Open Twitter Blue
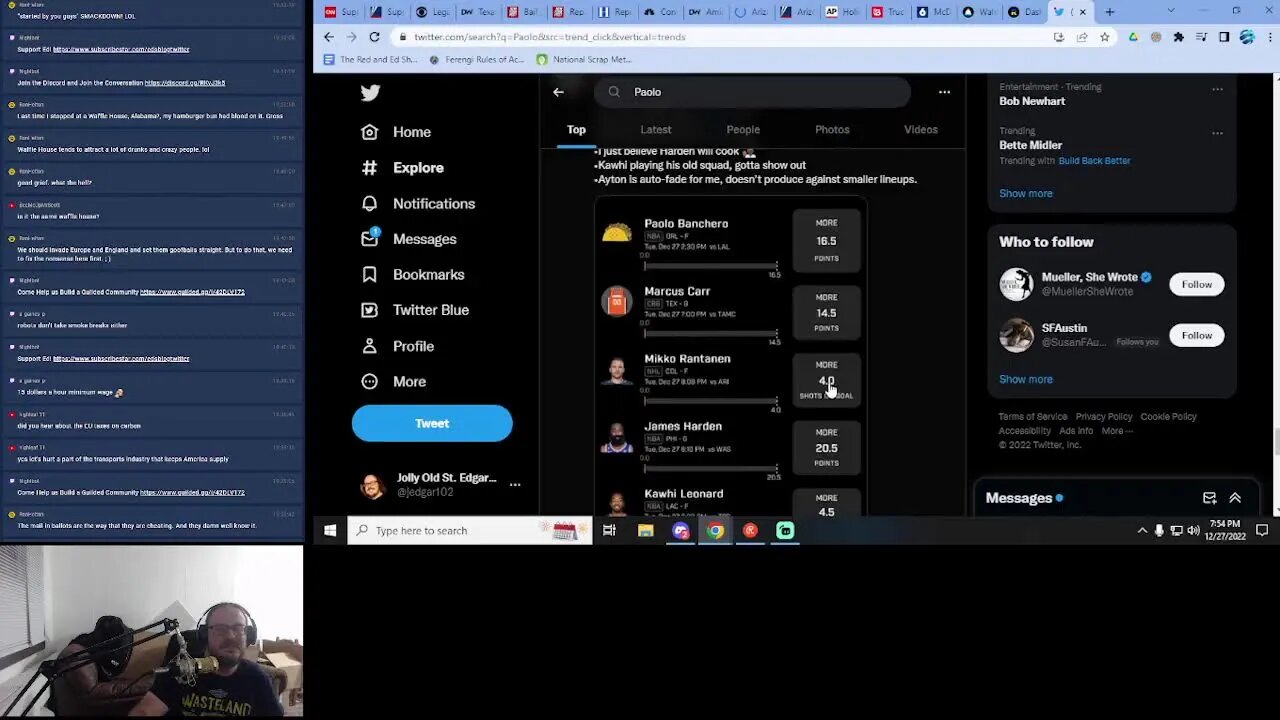 (415, 310)
